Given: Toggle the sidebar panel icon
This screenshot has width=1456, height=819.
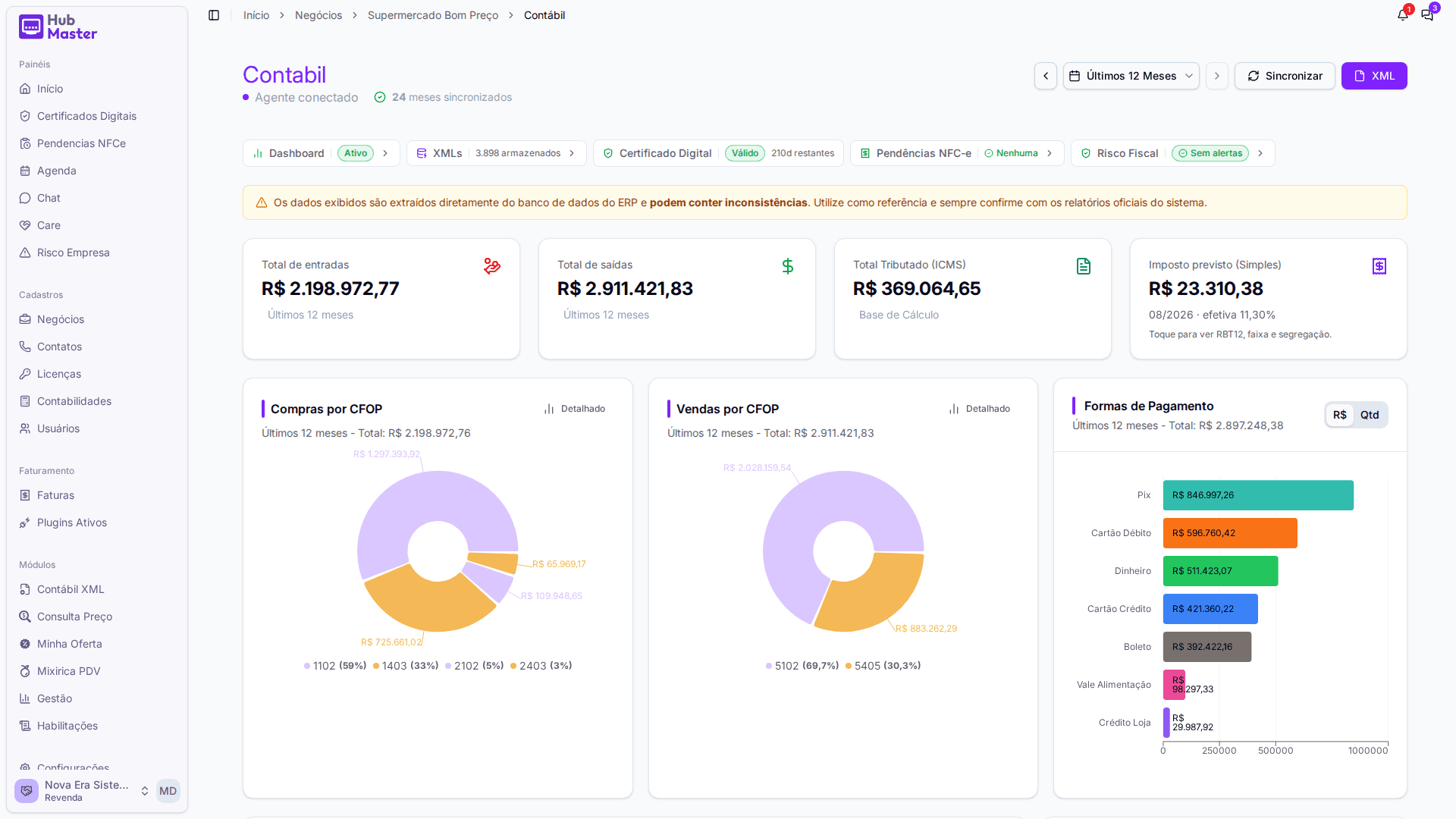Looking at the screenshot, I should pyautogui.click(x=214, y=15).
